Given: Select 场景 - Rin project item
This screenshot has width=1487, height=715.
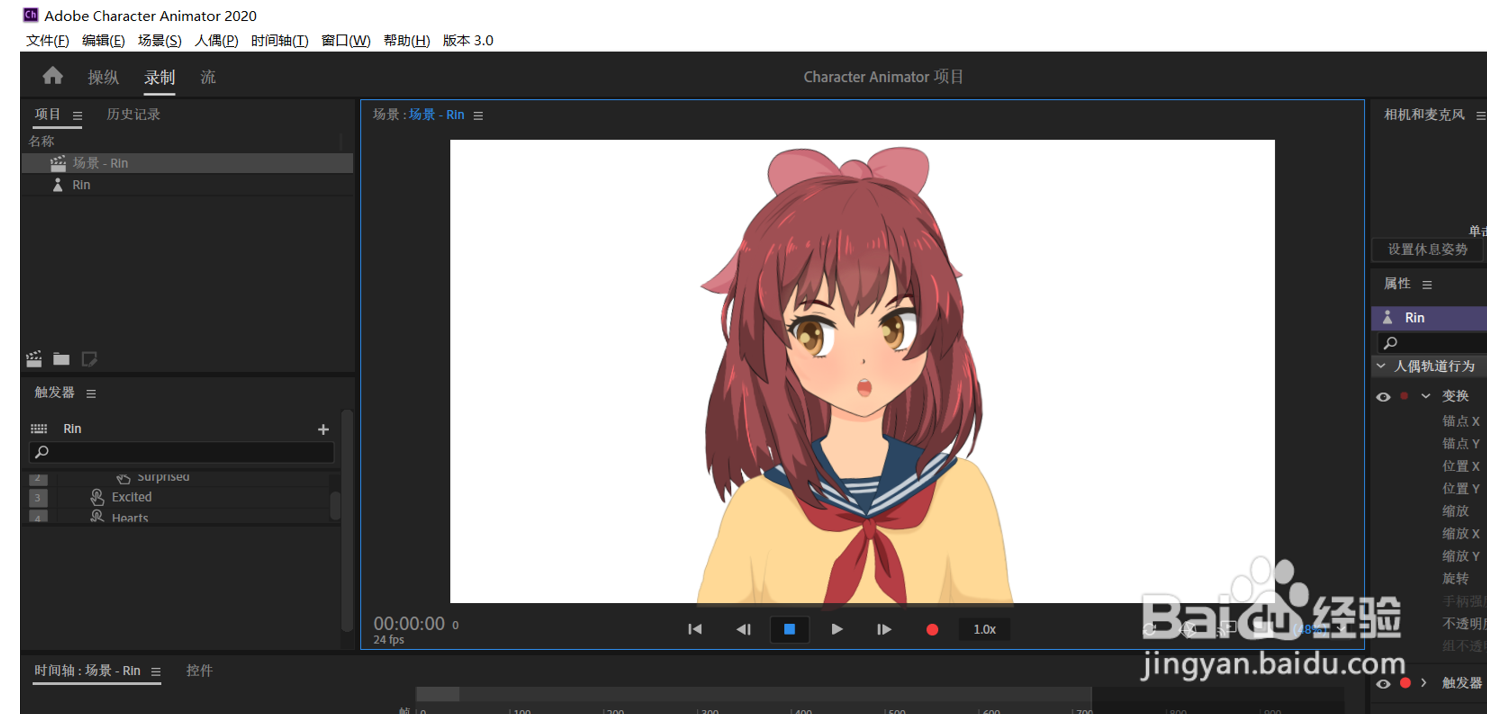Looking at the screenshot, I should pos(187,163).
